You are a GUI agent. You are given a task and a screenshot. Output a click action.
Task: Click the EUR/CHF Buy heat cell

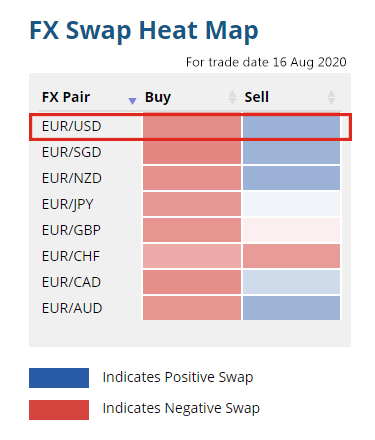(x=192, y=256)
